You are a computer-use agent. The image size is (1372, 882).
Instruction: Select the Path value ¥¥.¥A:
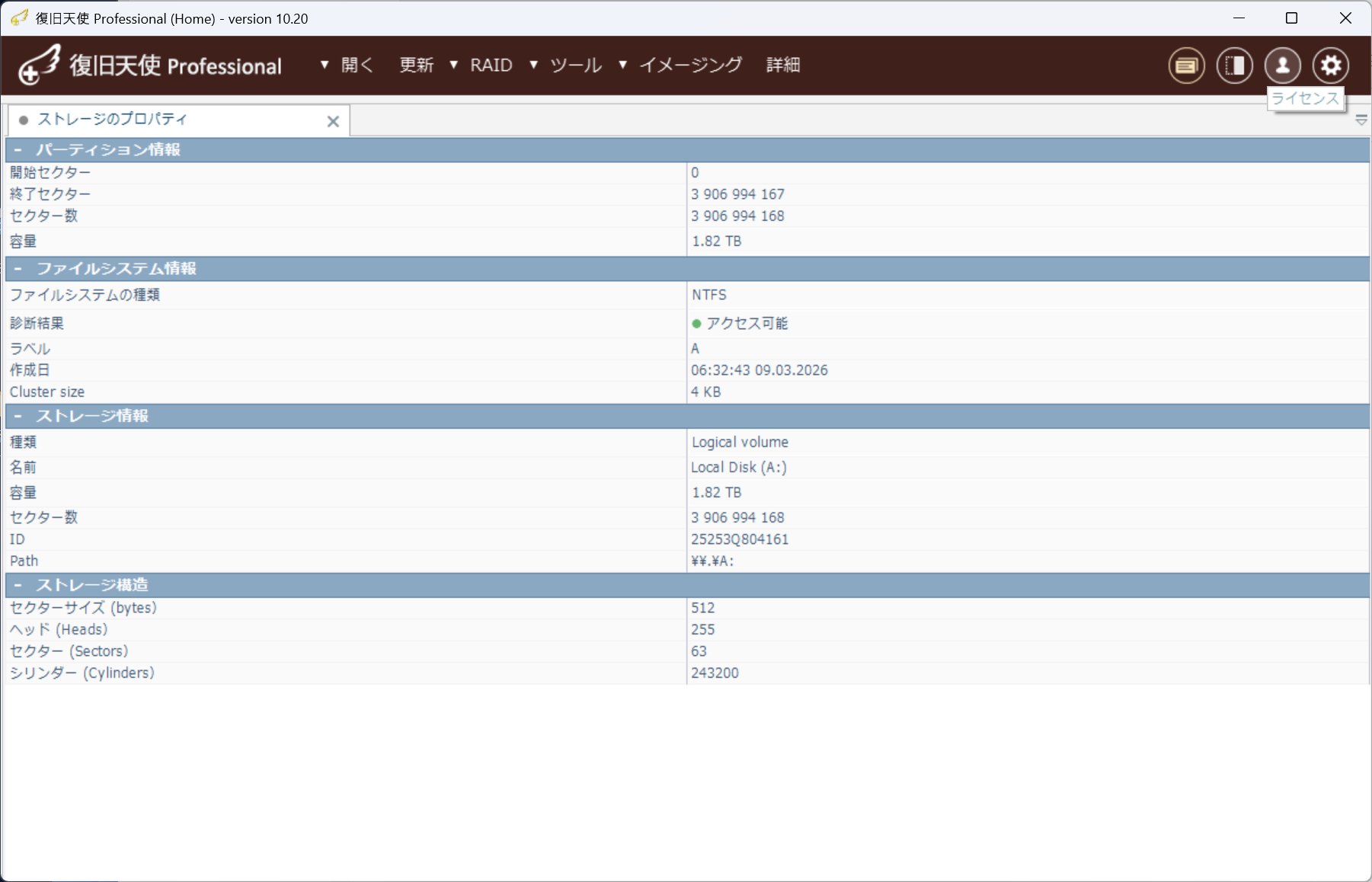[x=712, y=561]
